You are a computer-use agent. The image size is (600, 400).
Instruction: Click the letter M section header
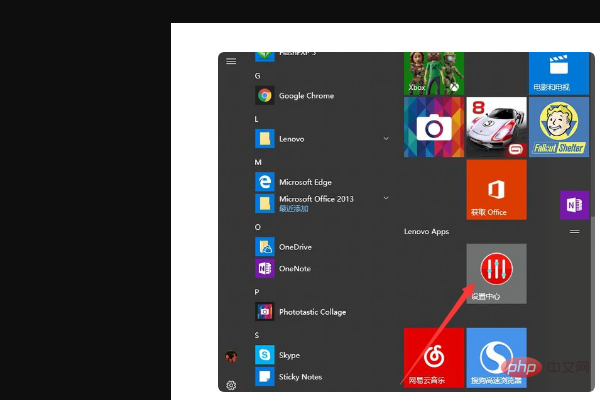[x=258, y=162]
